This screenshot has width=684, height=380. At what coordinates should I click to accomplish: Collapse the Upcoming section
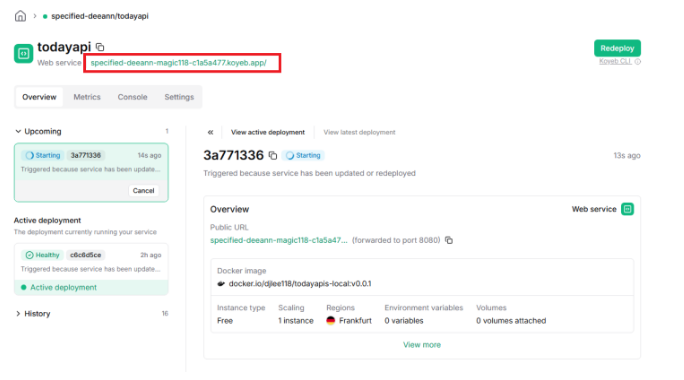[18, 131]
